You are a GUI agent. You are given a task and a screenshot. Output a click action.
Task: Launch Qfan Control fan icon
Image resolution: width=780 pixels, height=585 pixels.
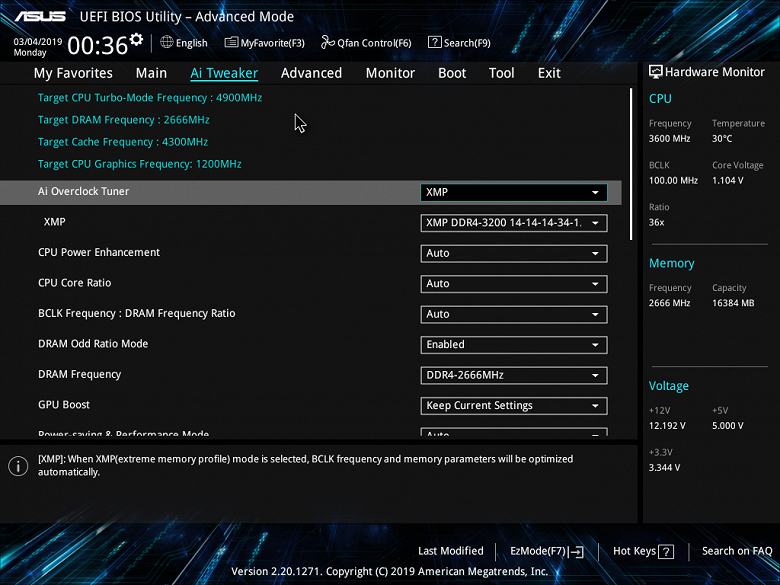pos(327,42)
